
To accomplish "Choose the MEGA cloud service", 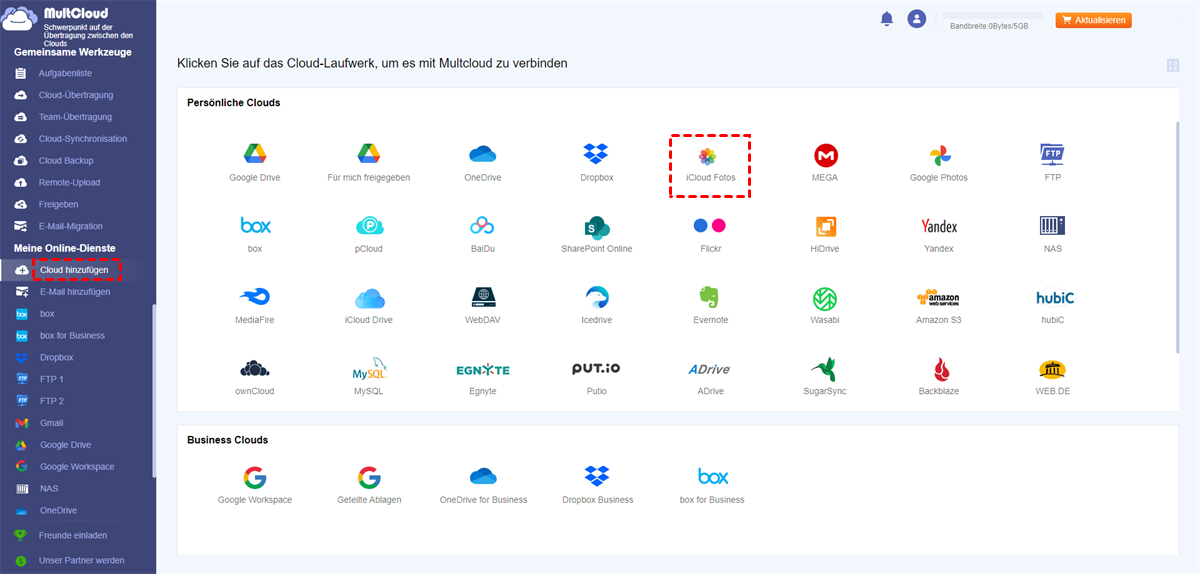I will tap(825, 155).
